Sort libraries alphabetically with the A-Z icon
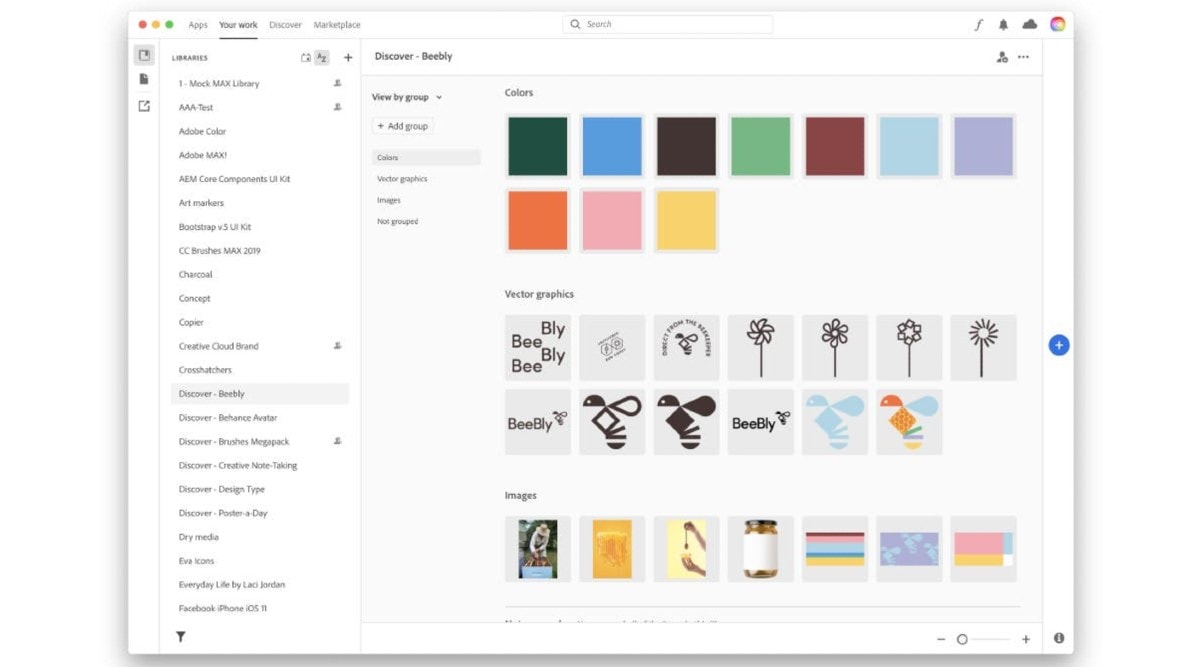Screen dimensions: 1200x667 (x=321, y=57)
